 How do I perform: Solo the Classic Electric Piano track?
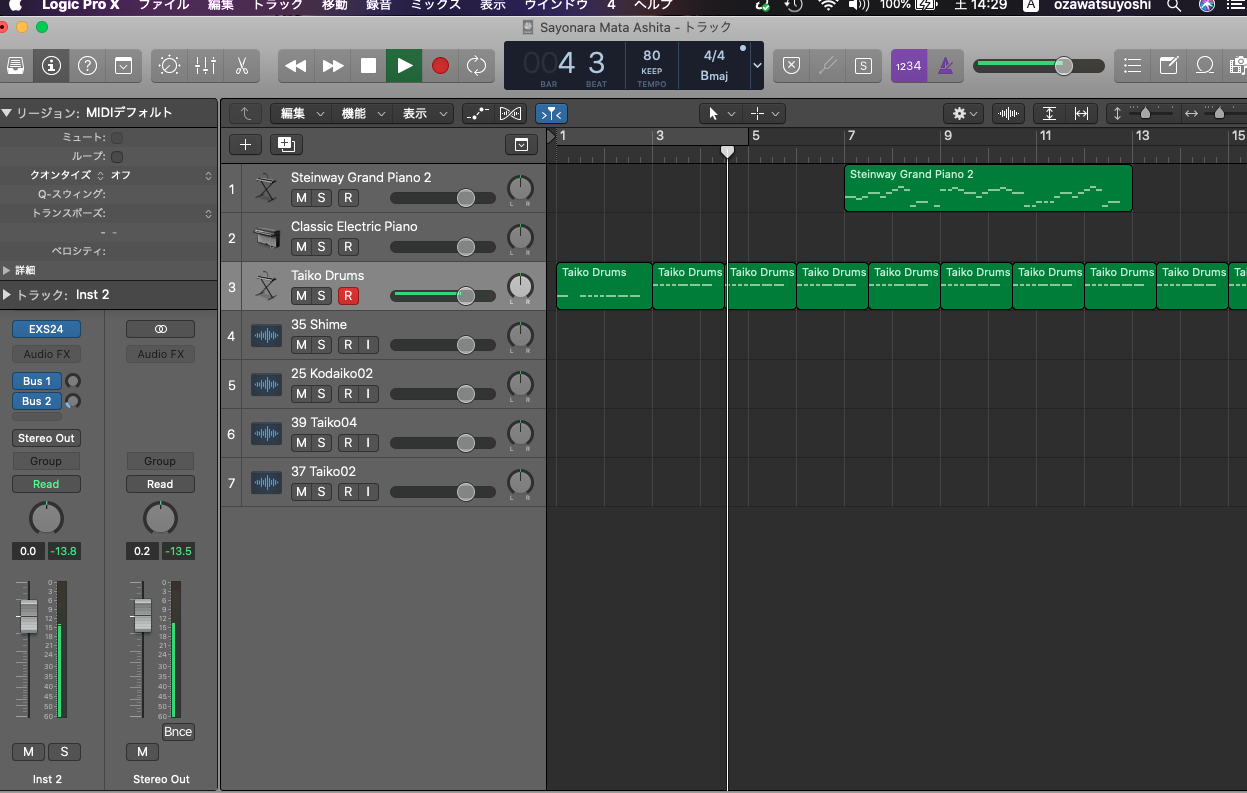(321, 247)
